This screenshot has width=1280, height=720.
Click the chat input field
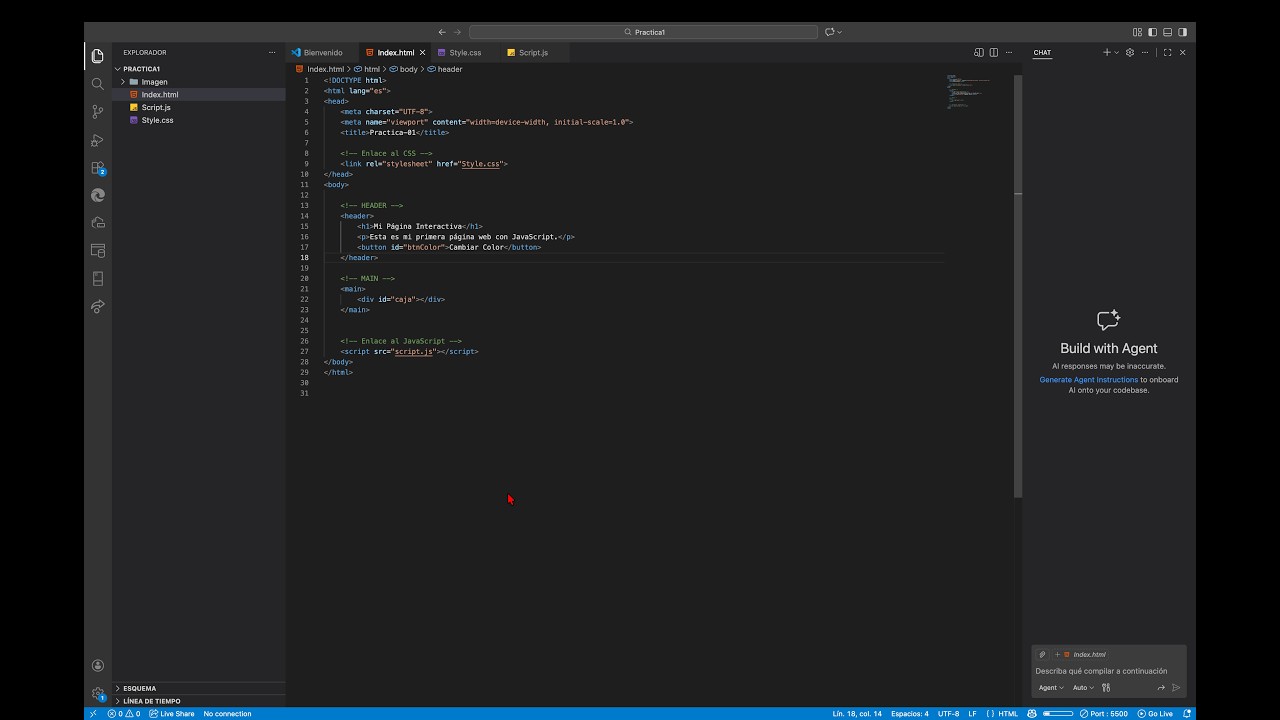1109,671
